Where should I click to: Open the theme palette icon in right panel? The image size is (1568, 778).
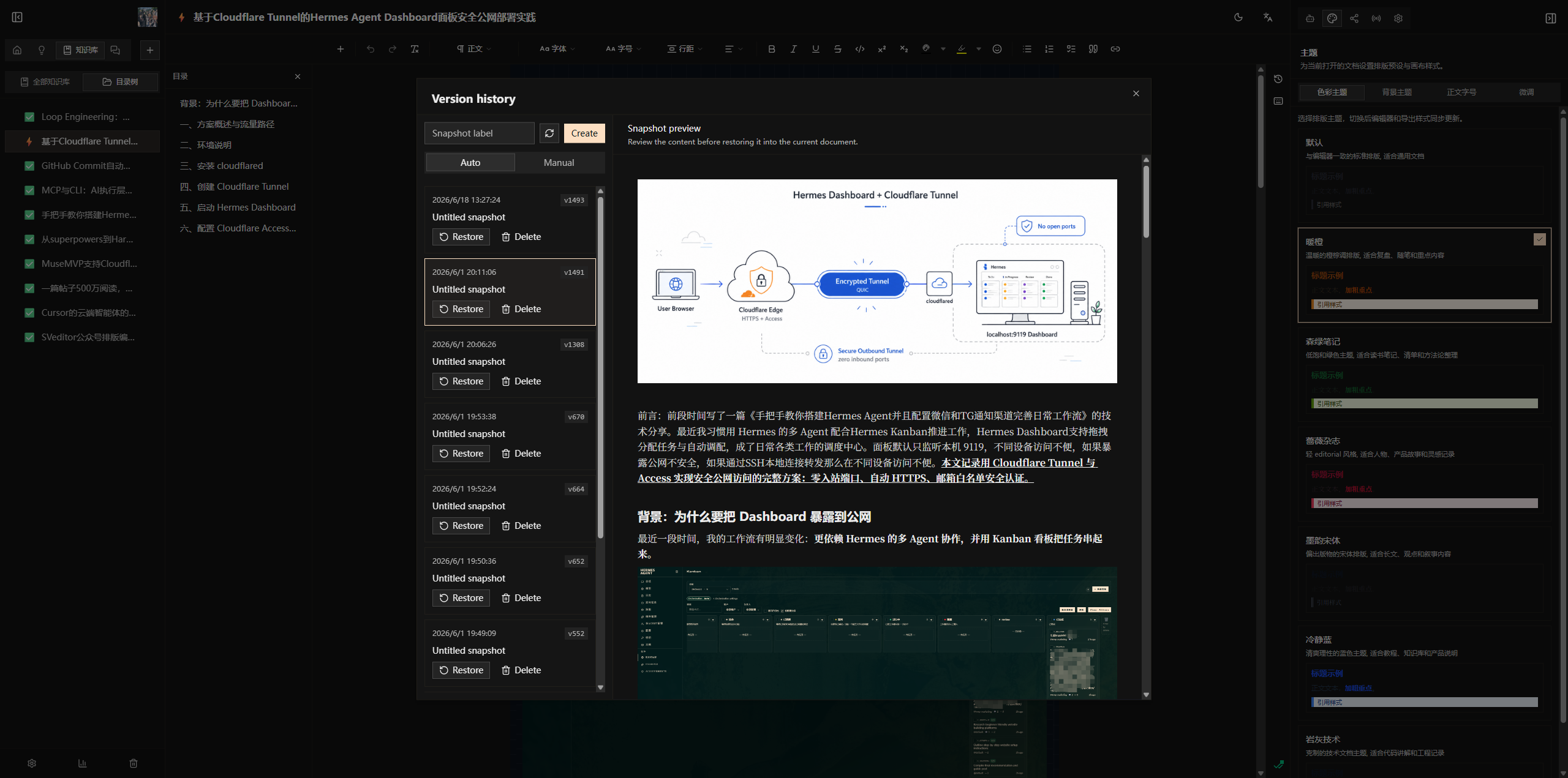[1332, 18]
